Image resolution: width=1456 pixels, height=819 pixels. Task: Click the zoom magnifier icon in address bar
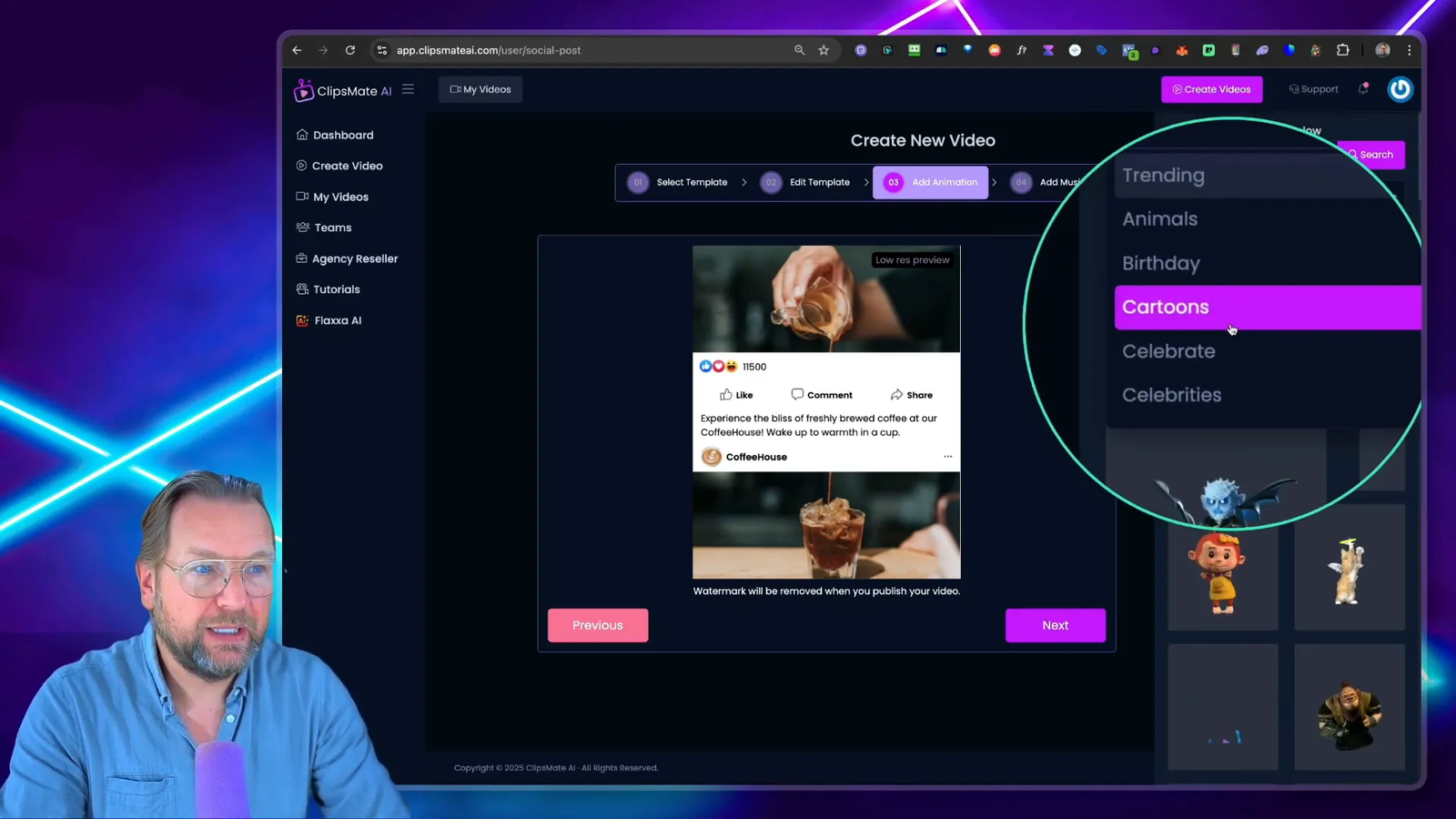[x=799, y=50]
